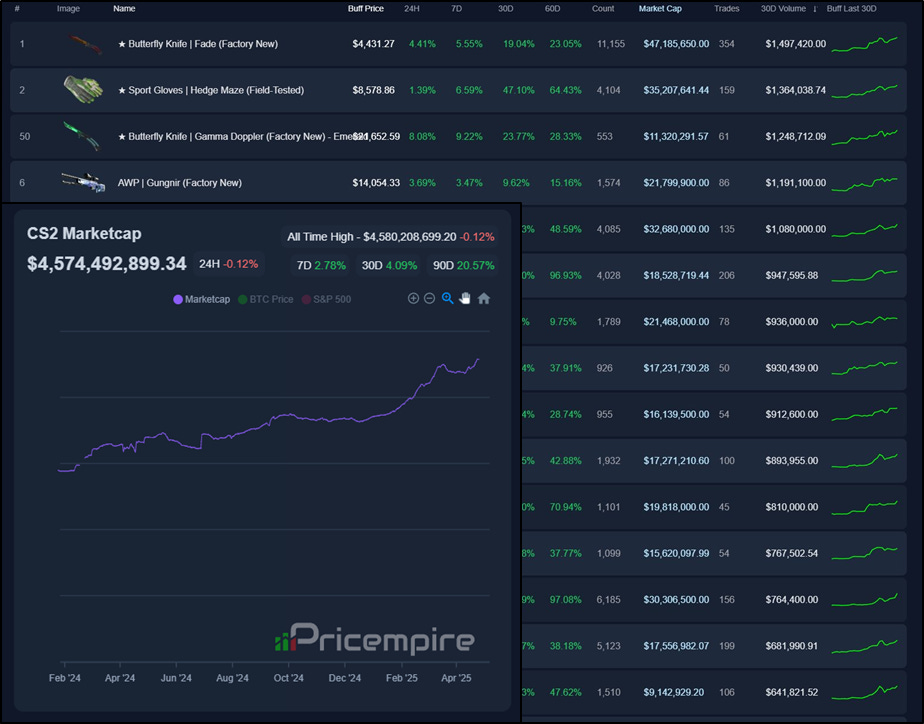The height and width of the screenshot is (724, 924).
Task: Open the AWP Gungnir thumbnail image
Action: tap(83, 181)
